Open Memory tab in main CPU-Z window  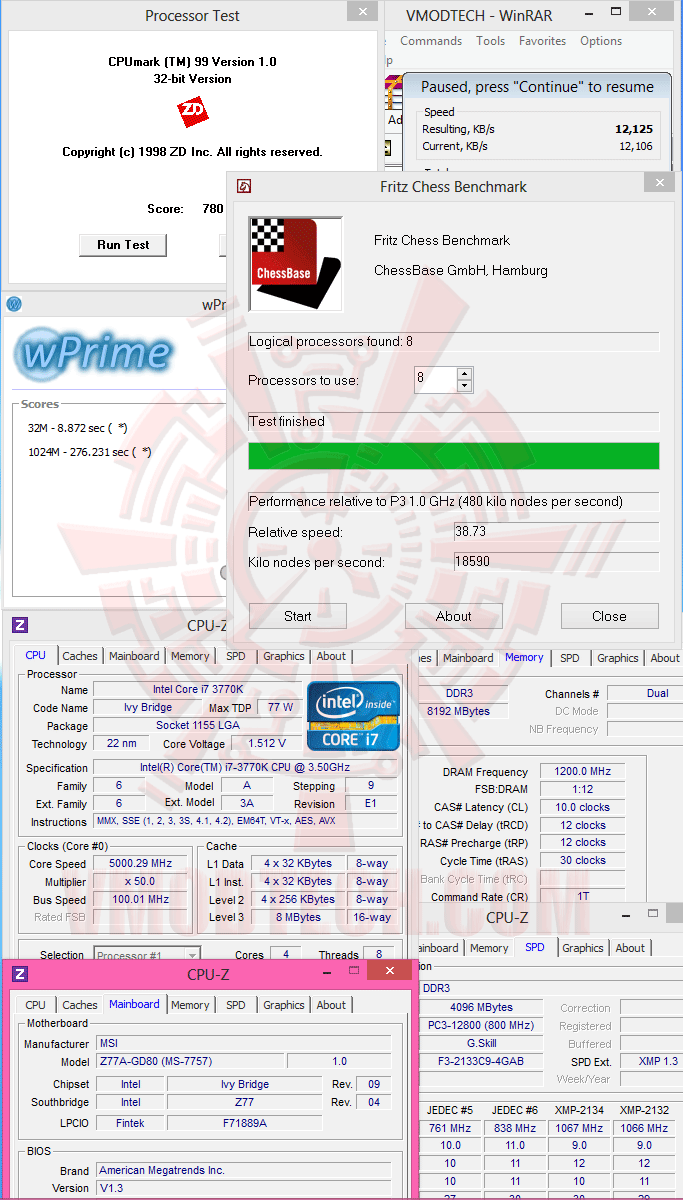coord(190,656)
